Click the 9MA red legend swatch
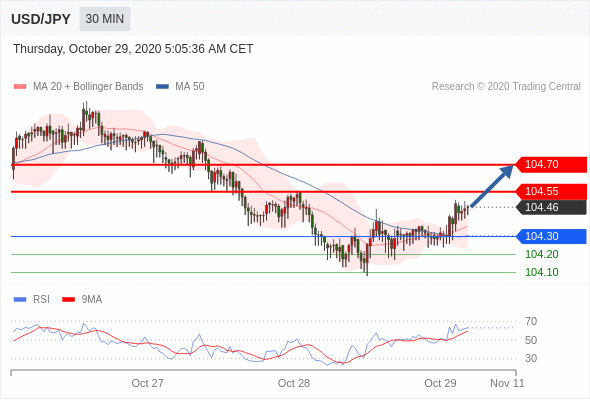 (68, 300)
